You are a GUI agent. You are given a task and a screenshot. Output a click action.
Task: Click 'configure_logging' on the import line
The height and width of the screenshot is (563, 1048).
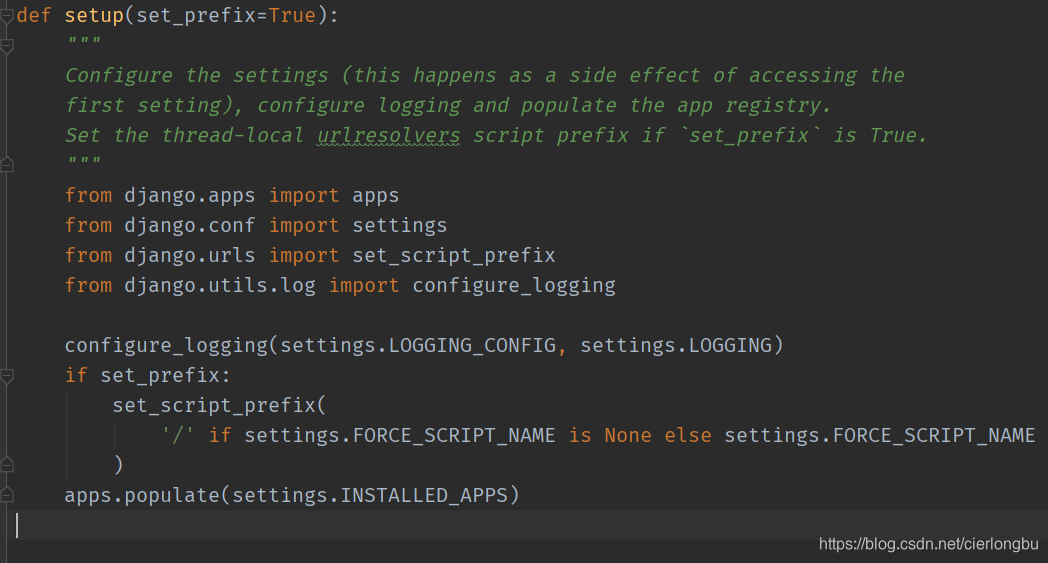[514, 286]
